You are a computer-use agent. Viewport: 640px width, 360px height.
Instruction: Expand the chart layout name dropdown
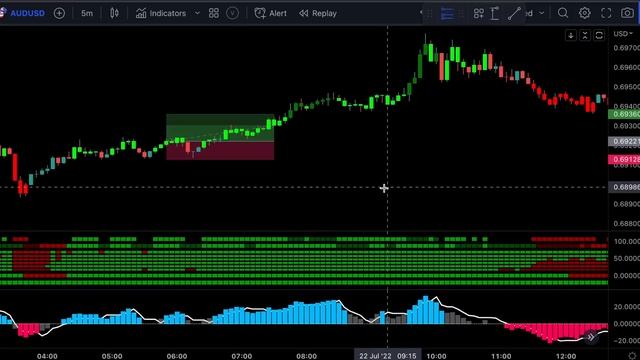click(542, 13)
